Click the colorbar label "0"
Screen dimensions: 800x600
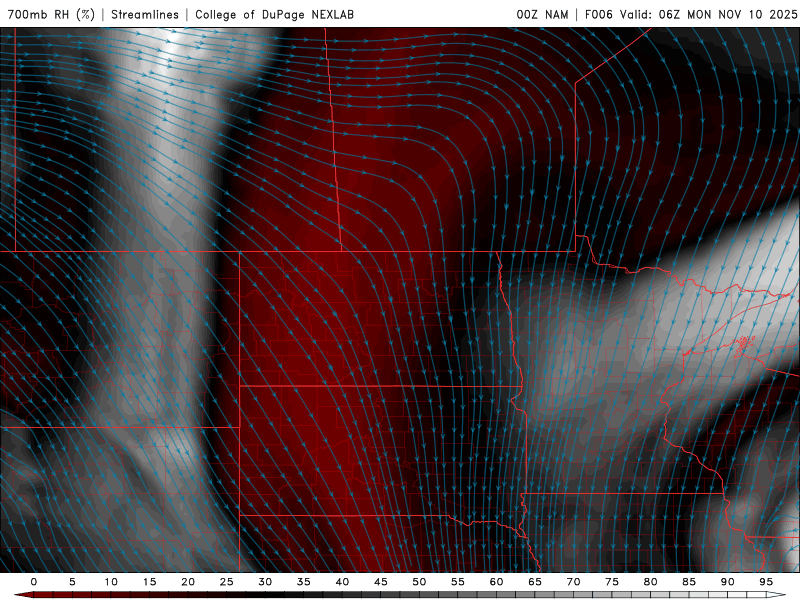pyautogui.click(x=34, y=582)
